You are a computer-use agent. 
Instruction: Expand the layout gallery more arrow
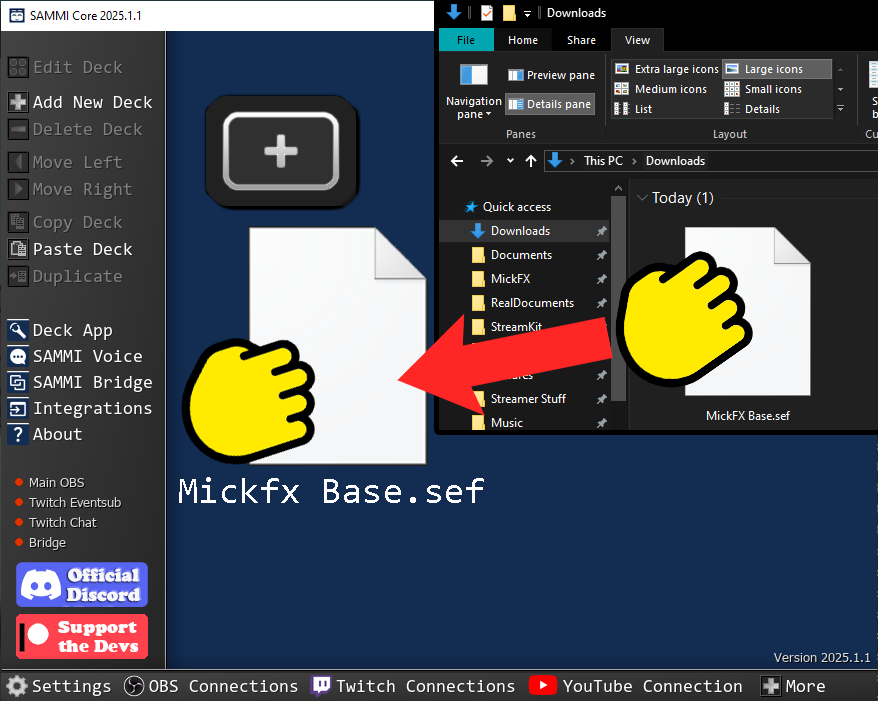tap(840, 109)
